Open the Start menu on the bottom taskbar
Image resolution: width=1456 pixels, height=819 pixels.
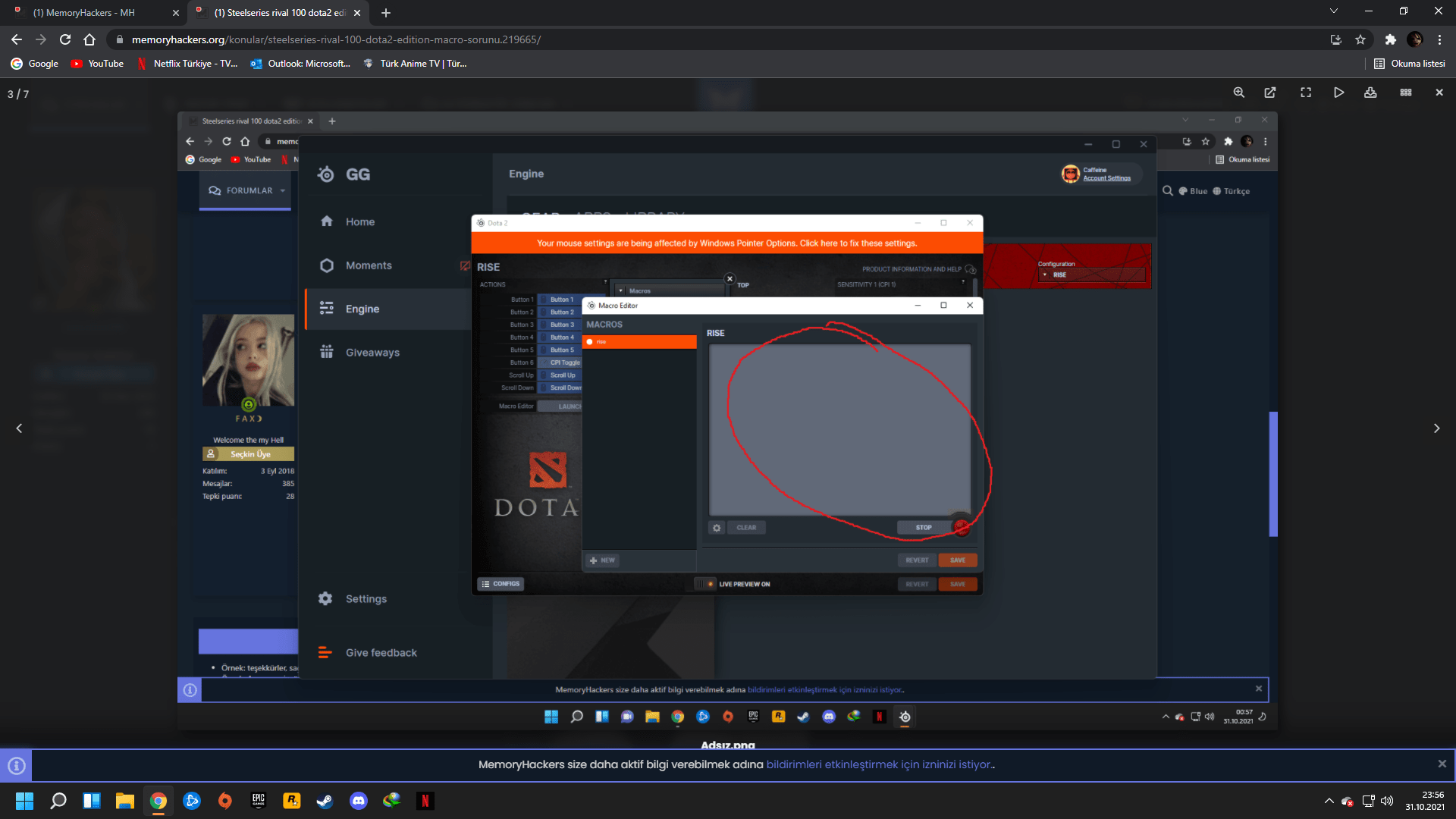point(25,801)
